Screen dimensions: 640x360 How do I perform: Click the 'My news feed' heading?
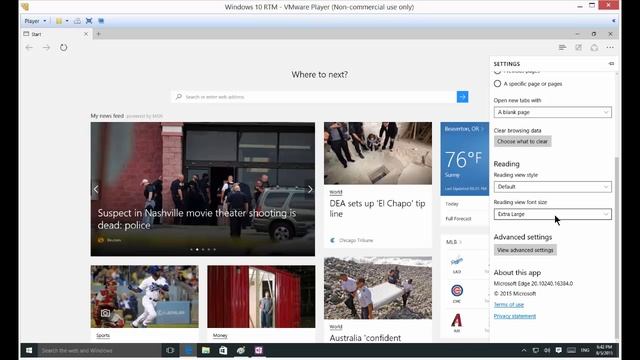point(107,116)
